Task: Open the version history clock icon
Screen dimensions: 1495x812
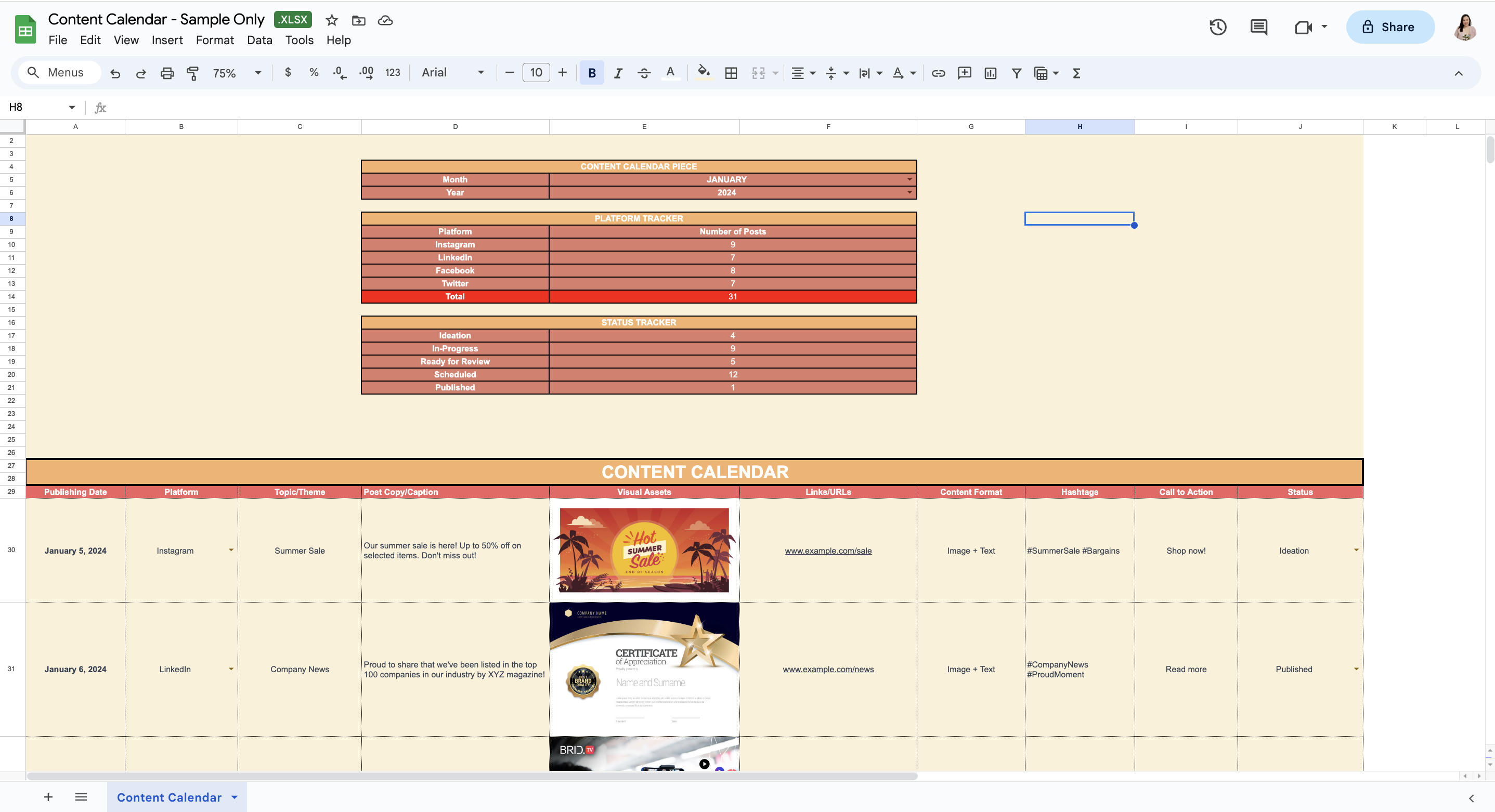Action: click(x=1218, y=27)
